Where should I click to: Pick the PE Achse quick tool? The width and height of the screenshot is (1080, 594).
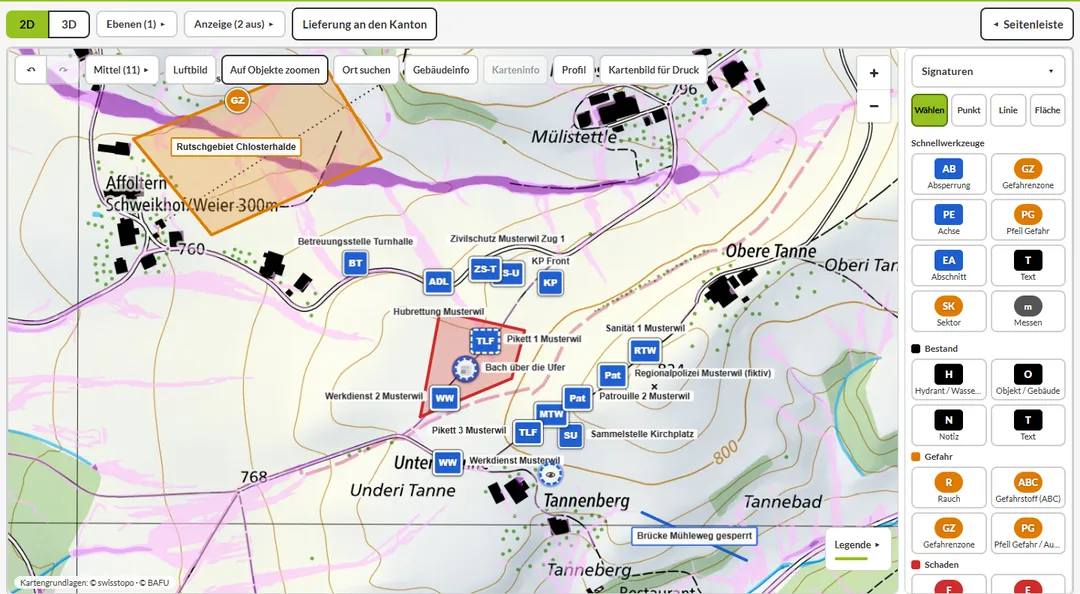948,219
